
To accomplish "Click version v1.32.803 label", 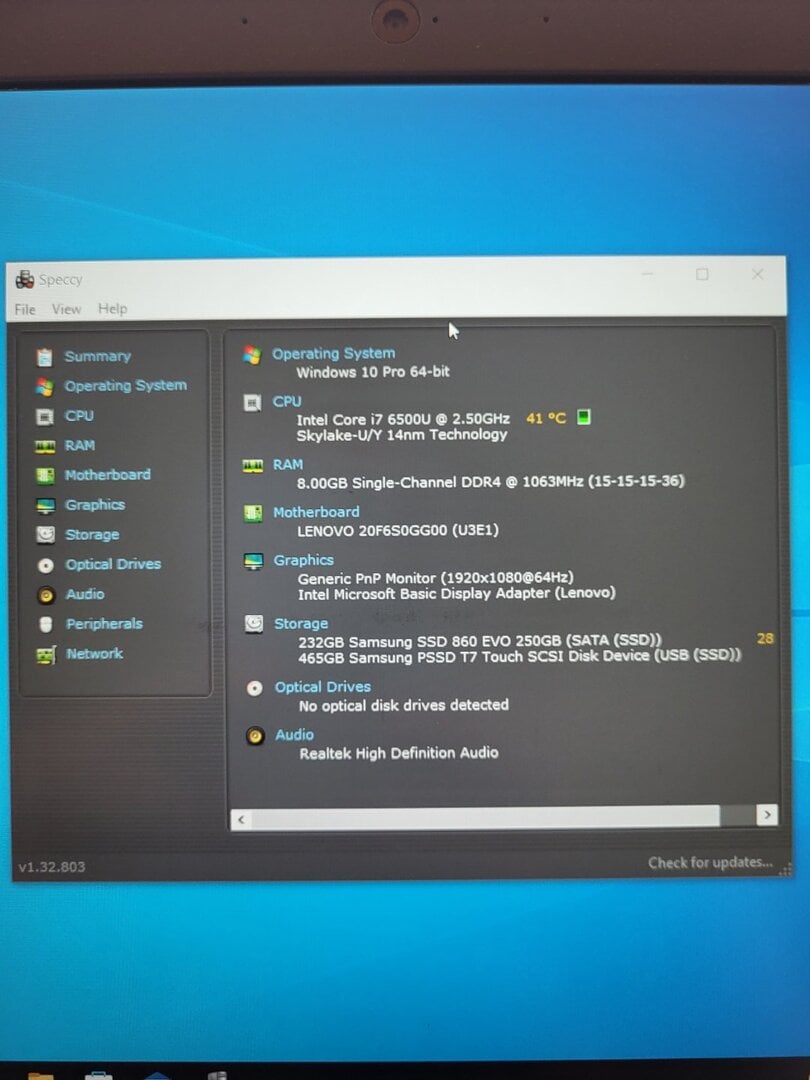I will pyautogui.click(x=52, y=866).
